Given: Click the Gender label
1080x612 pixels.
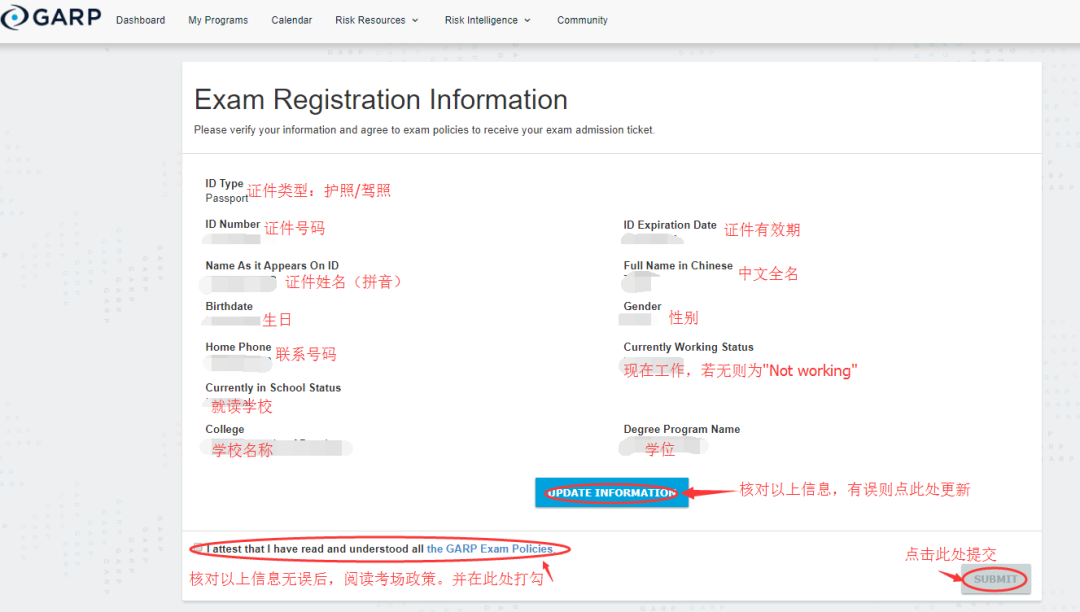Looking at the screenshot, I should point(642,306).
